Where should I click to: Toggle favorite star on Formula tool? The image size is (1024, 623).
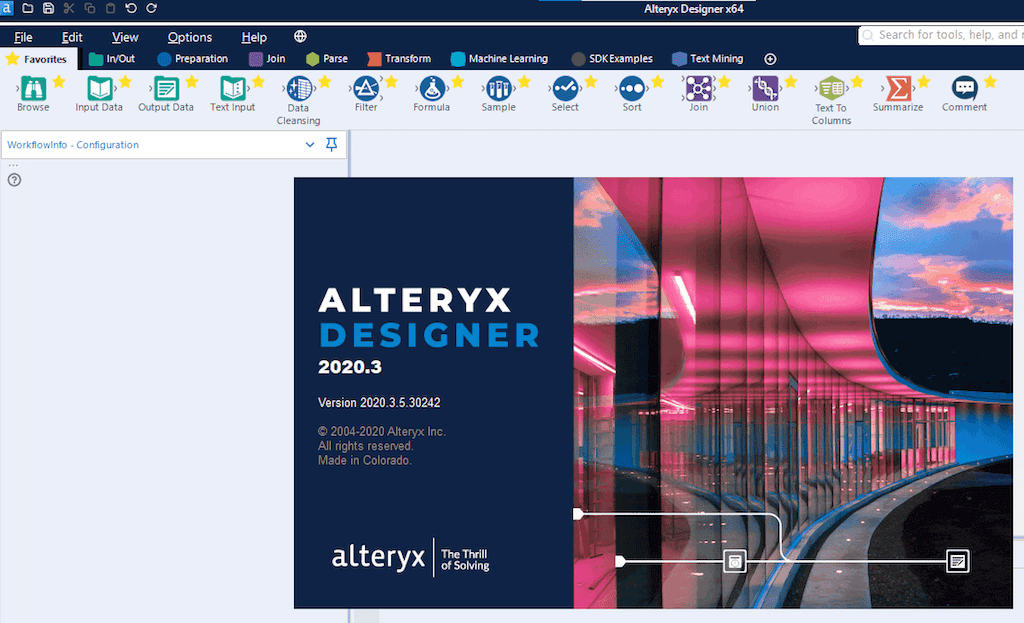click(x=458, y=82)
